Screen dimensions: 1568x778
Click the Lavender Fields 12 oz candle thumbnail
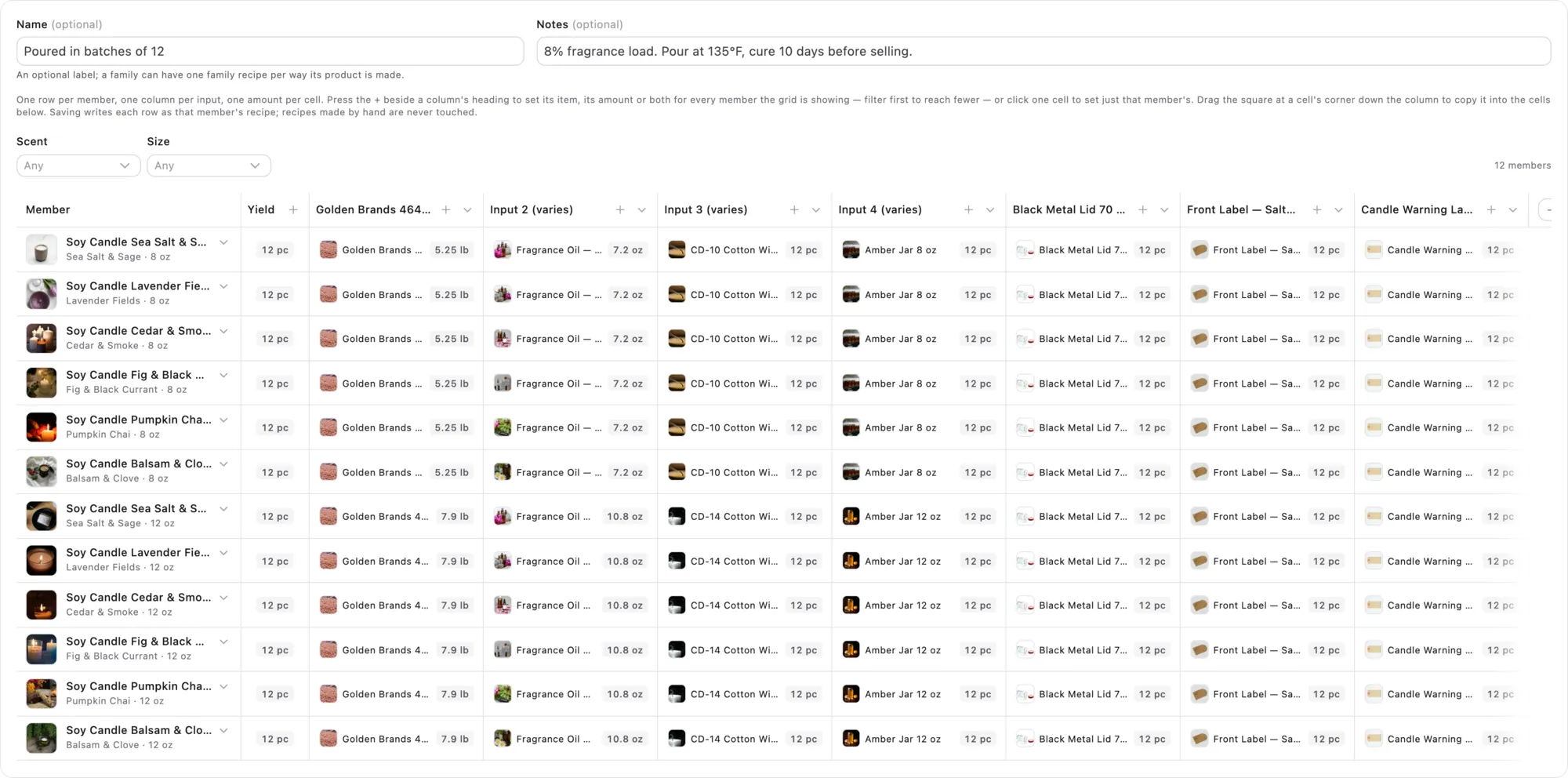[42, 561]
